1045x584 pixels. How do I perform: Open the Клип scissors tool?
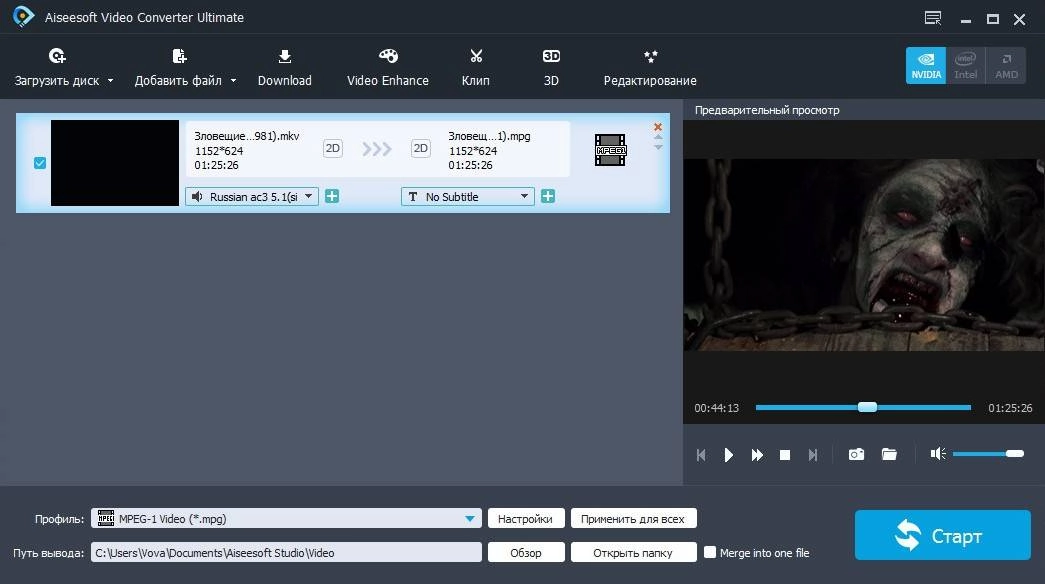[x=476, y=68]
